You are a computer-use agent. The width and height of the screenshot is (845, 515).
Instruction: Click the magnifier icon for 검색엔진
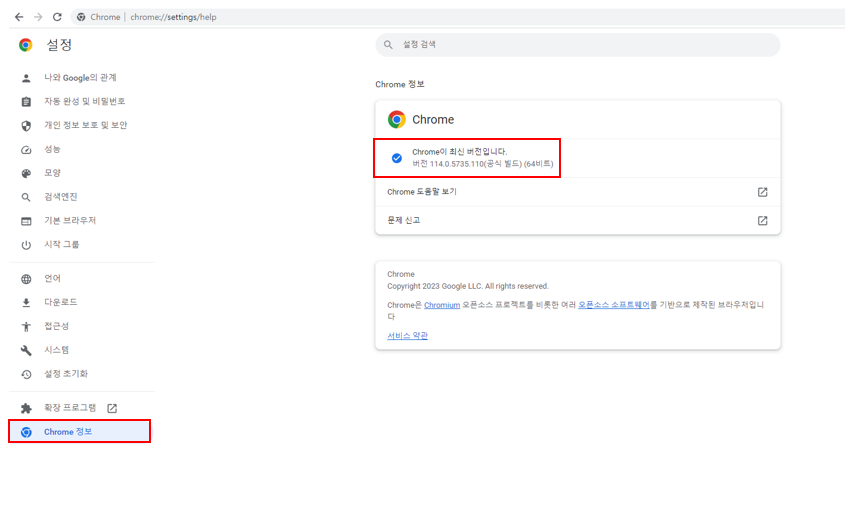26,197
